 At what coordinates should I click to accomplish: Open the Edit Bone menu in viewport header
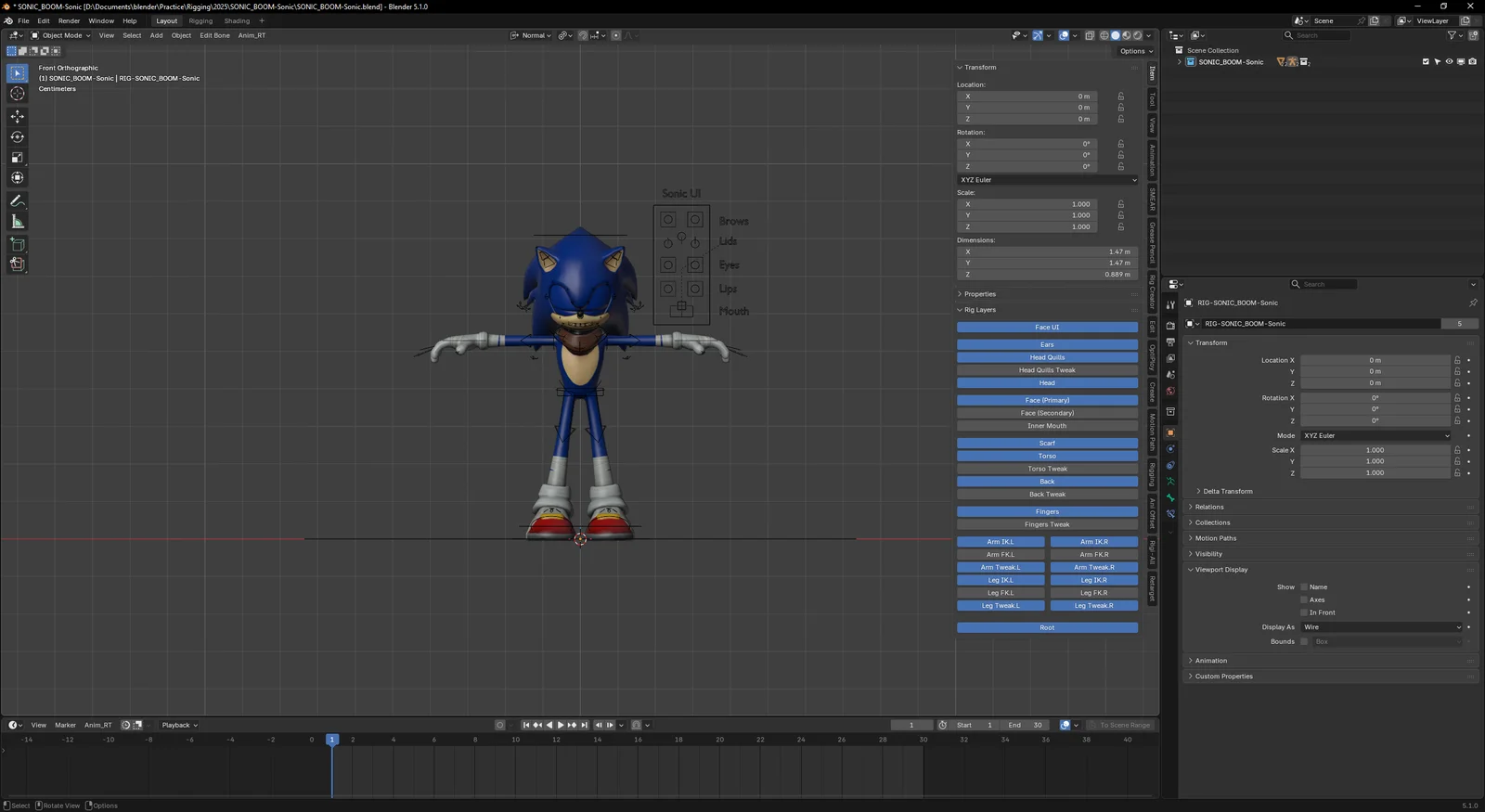(214, 35)
